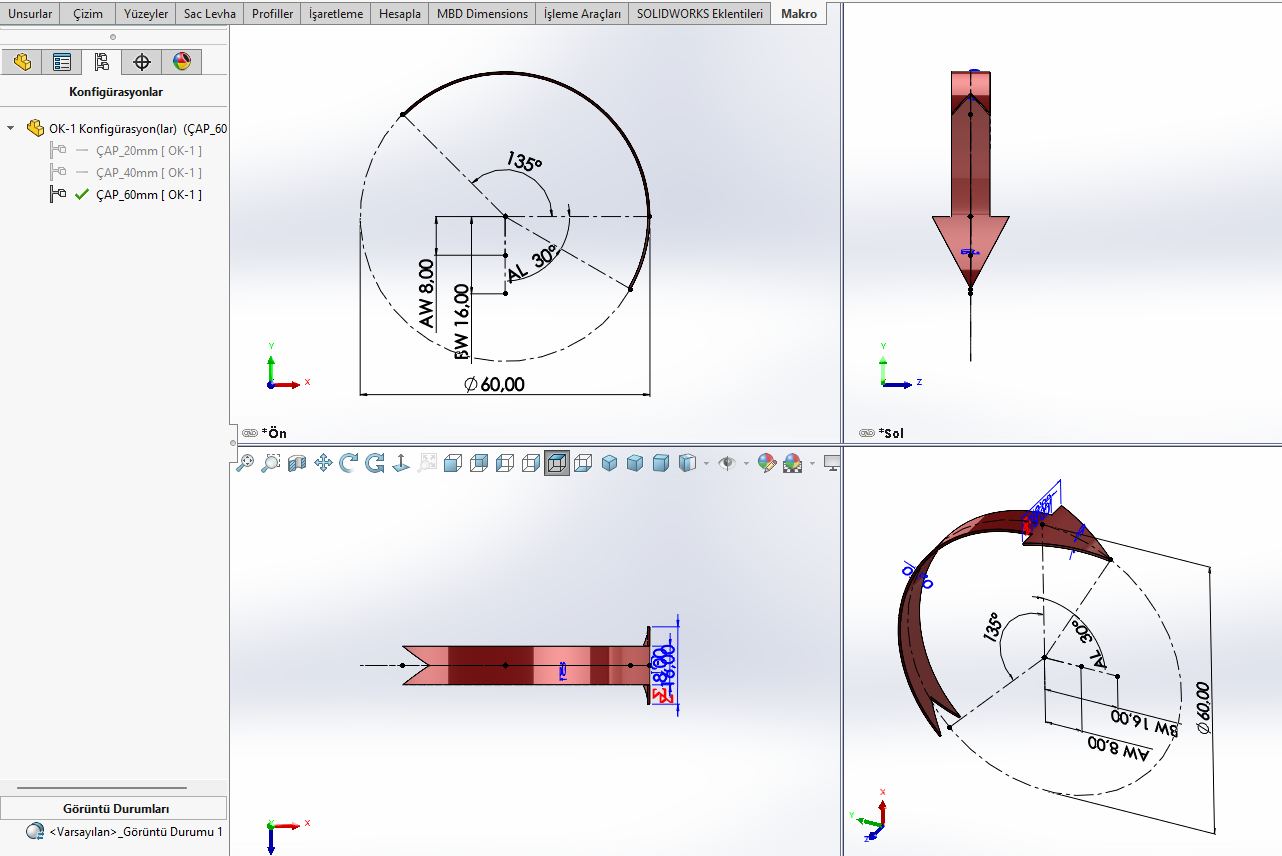Click the AW 8,00 dimension in front view
The width and height of the screenshot is (1282, 856).
tap(427, 294)
